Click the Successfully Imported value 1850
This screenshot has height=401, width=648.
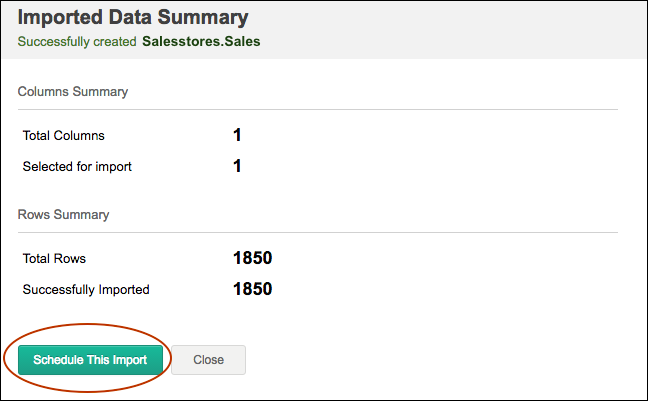pyautogui.click(x=252, y=290)
